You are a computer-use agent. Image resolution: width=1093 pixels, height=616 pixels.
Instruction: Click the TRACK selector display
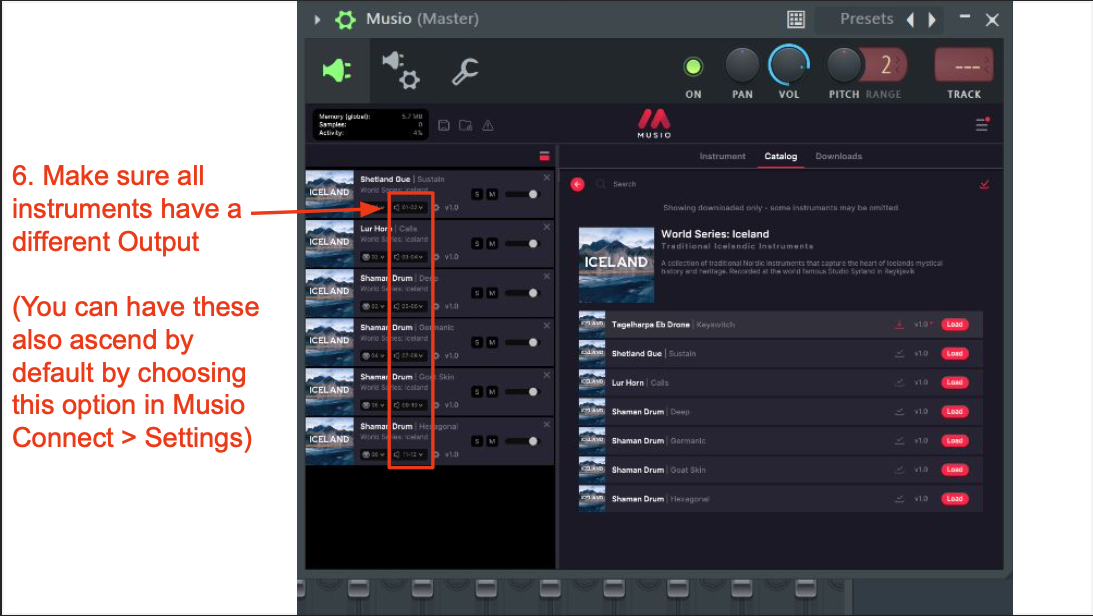pos(963,66)
